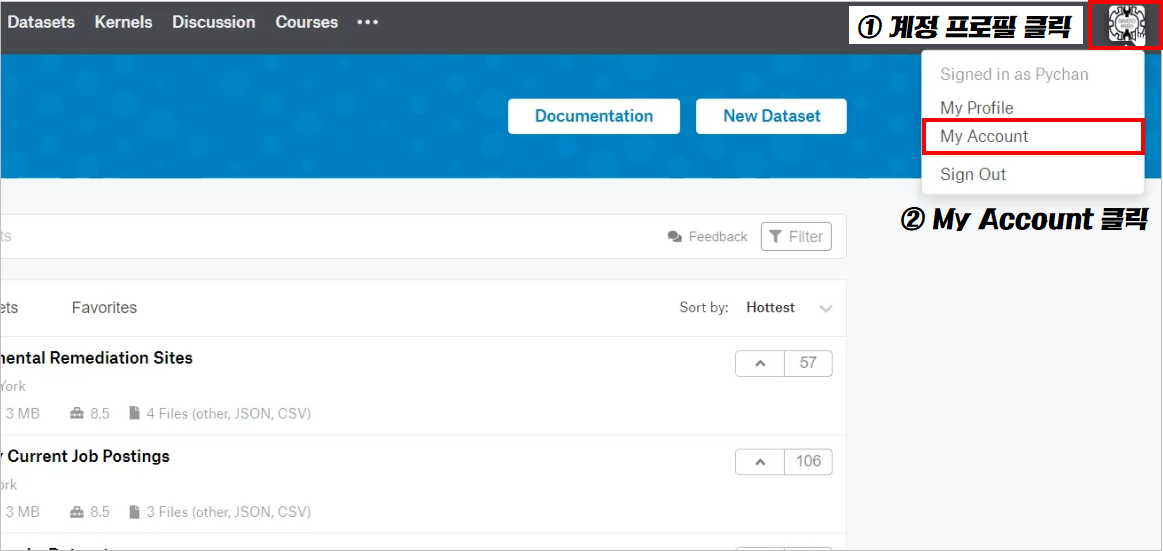This screenshot has height=551, width=1163.
Task: Switch to the Favorites tab
Action: pyautogui.click(x=105, y=308)
